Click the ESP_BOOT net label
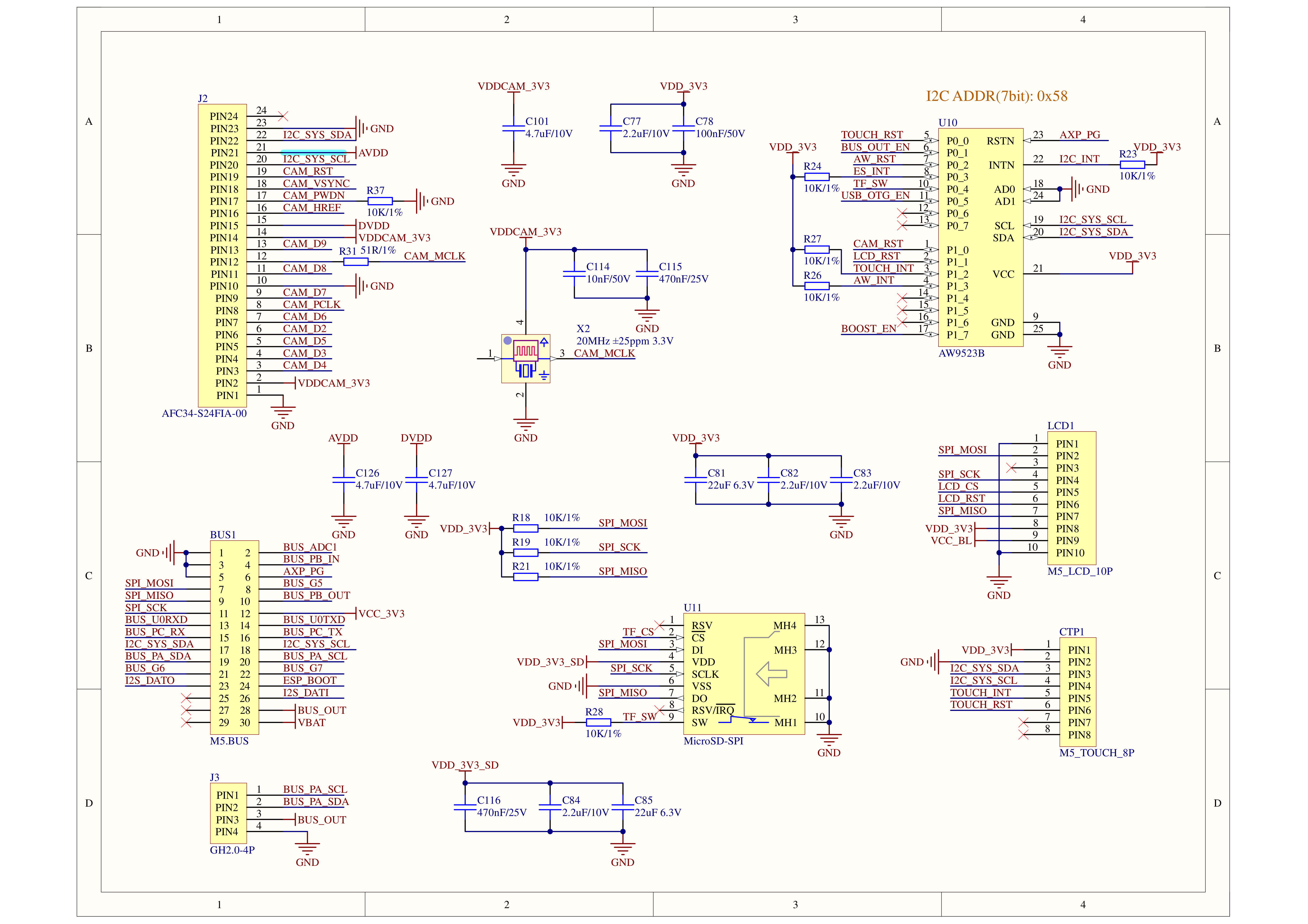 (310, 680)
